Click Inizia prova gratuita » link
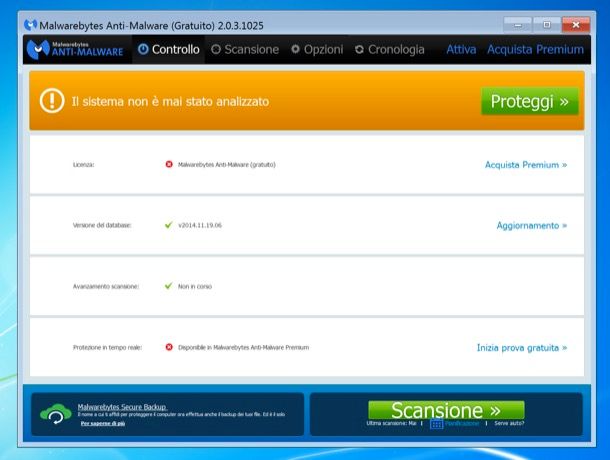Screen dimensions: 610x460 tap(522, 348)
